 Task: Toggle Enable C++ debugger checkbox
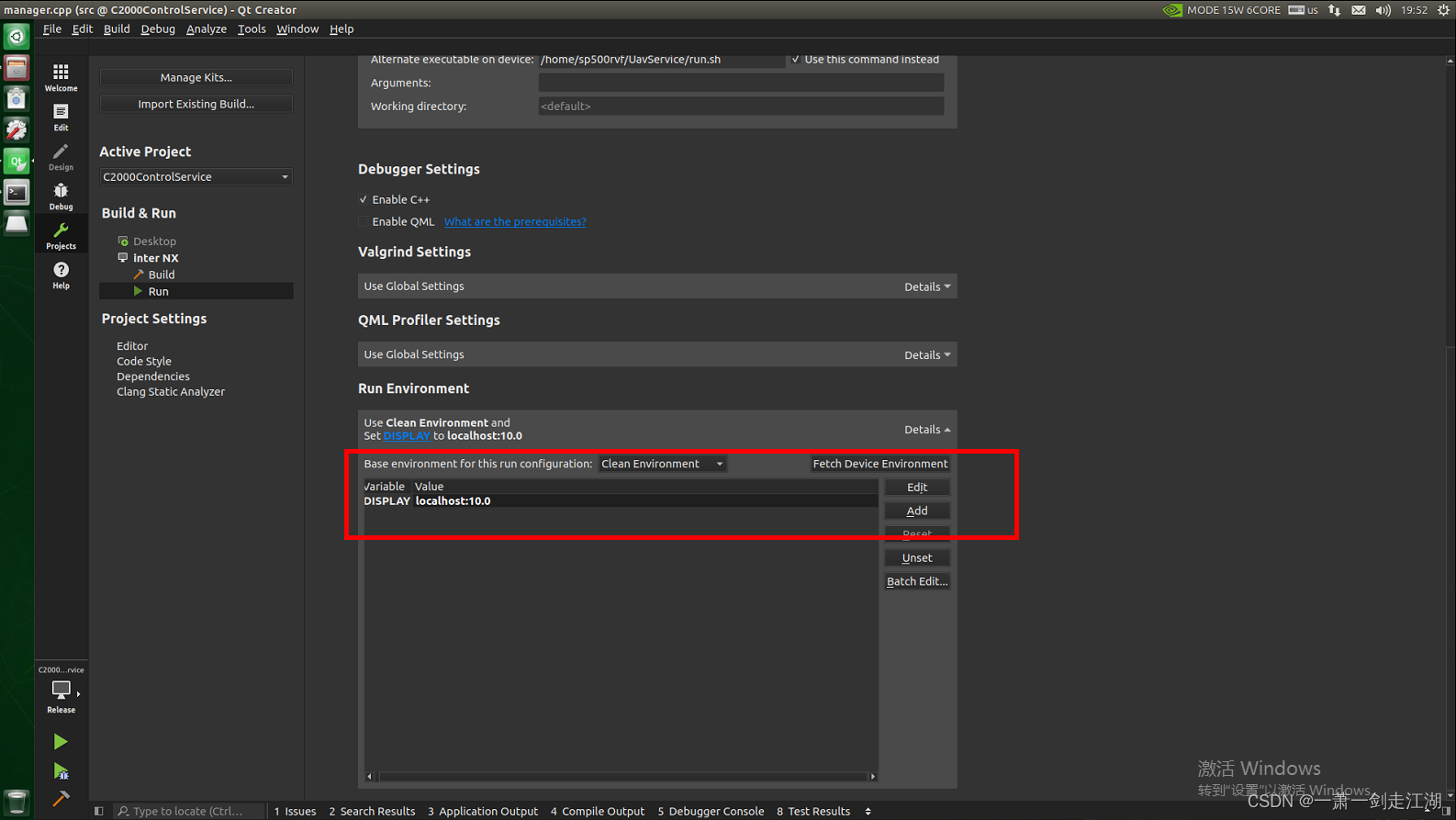364,199
